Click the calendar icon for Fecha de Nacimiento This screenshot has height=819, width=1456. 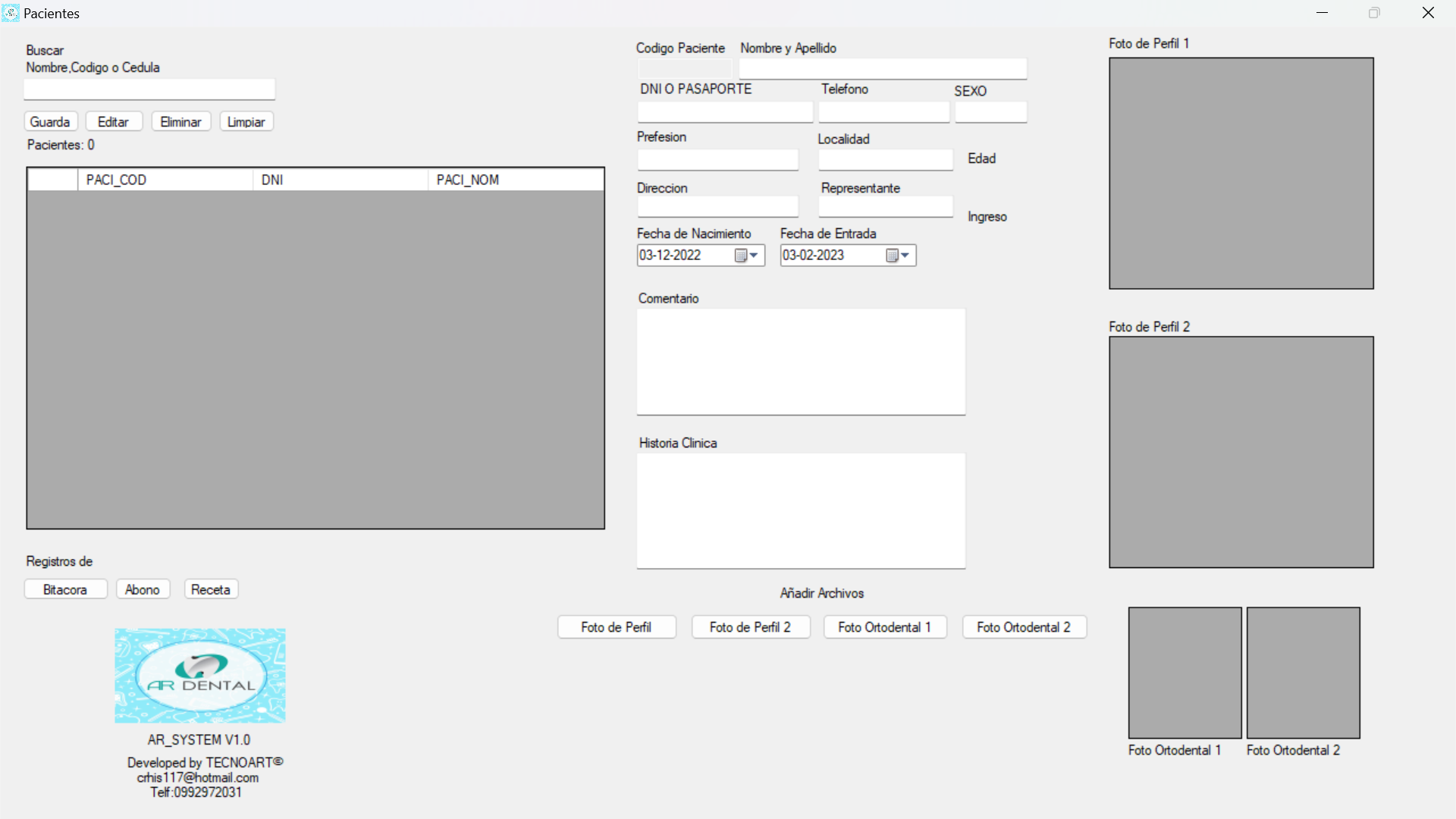coord(741,256)
